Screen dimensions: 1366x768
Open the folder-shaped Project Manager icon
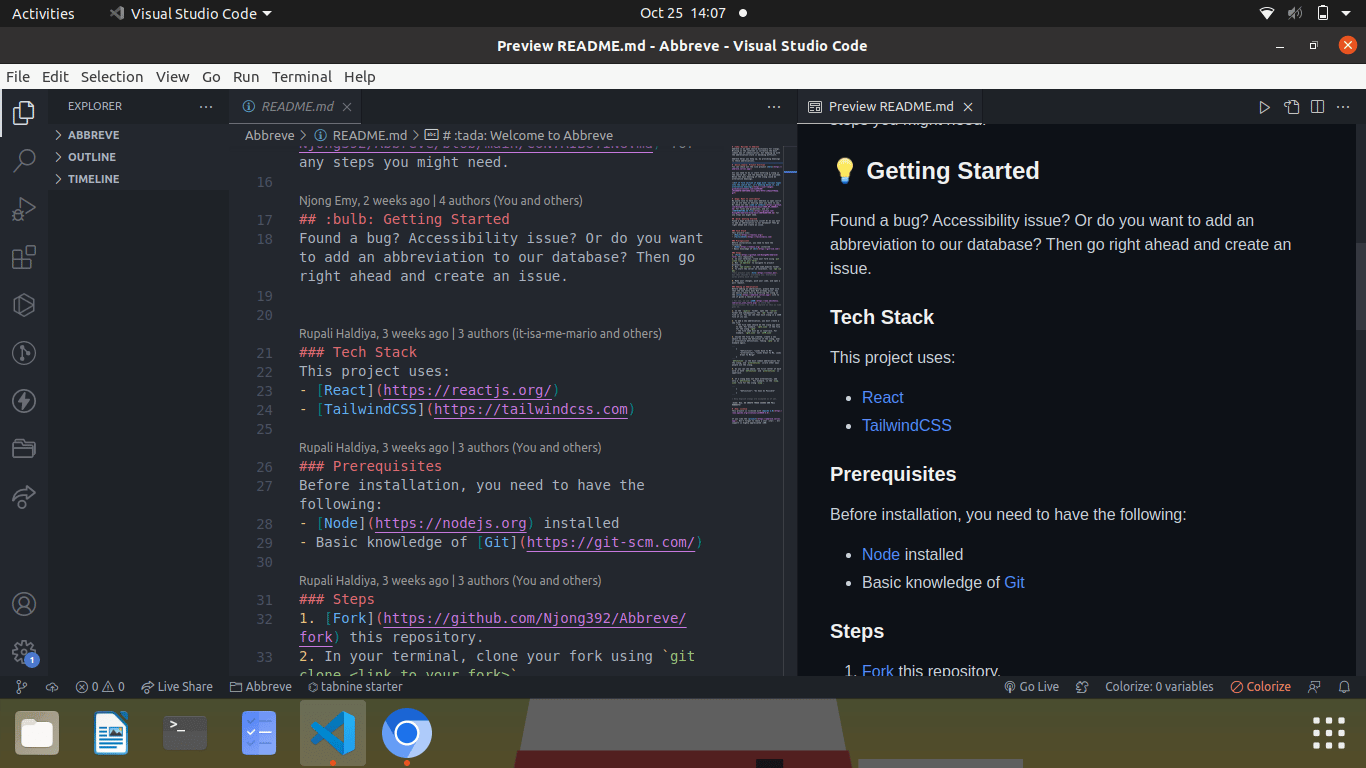[x=24, y=449]
